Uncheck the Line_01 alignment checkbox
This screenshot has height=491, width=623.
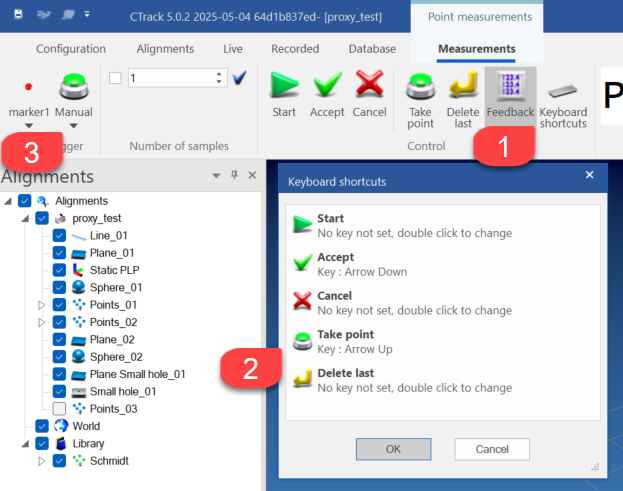coord(59,235)
